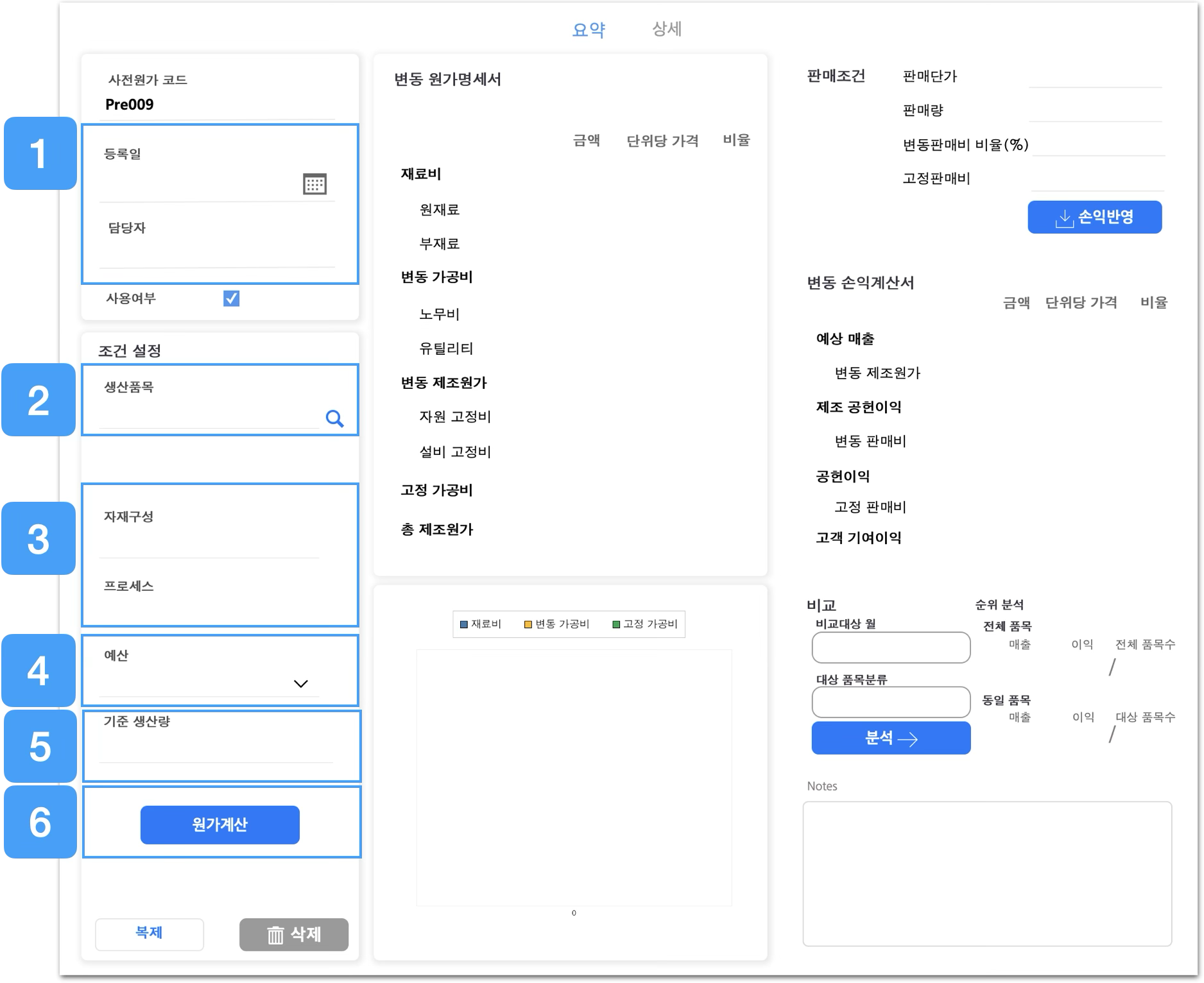Focus the 변동판매비 비율(%) input field
The width and height of the screenshot is (1204, 983).
point(1099,144)
